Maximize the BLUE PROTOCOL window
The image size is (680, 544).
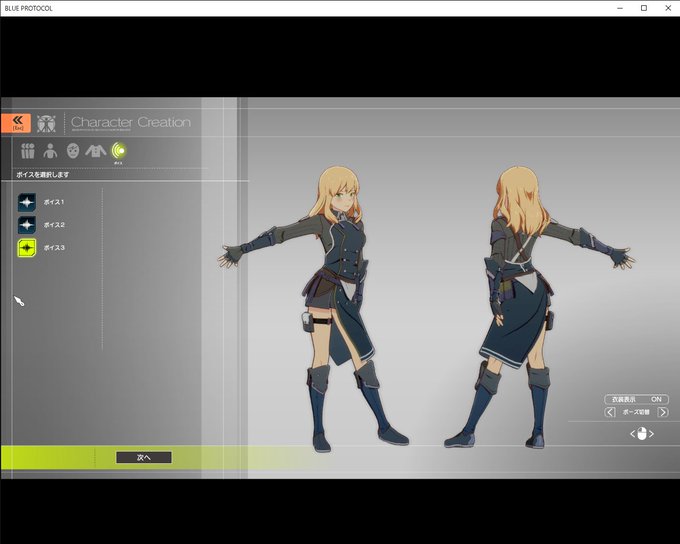point(644,8)
